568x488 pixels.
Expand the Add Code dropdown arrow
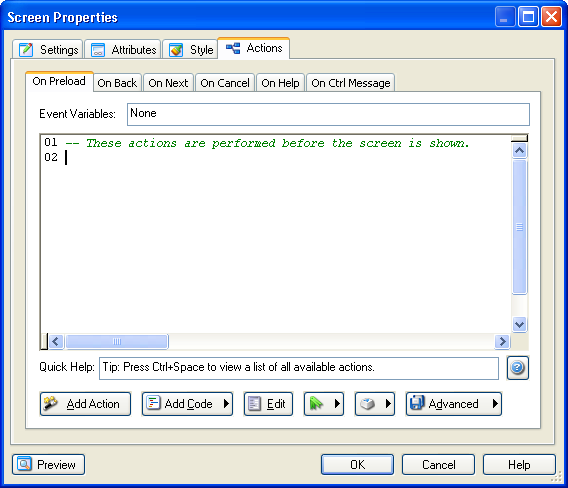(226, 404)
